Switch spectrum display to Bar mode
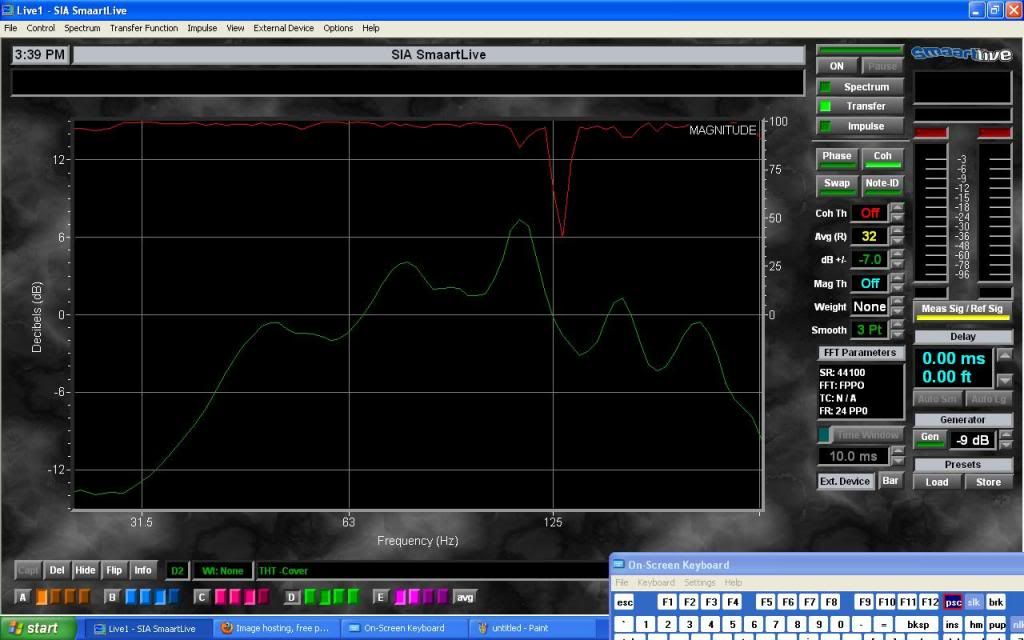Image resolution: width=1024 pixels, height=640 pixels. [891, 480]
